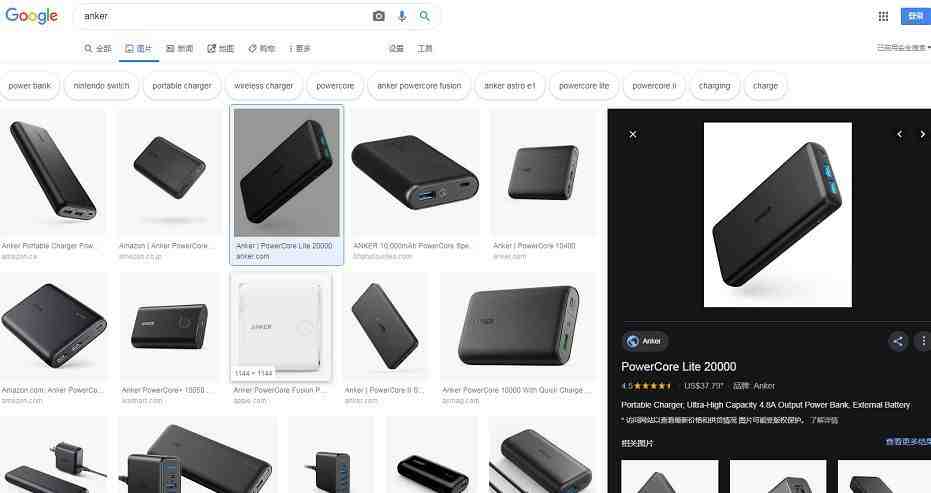Image resolution: width=931 pixels, height=493 pixels.
Task: Select the Images tab
Action: (138, 49)
